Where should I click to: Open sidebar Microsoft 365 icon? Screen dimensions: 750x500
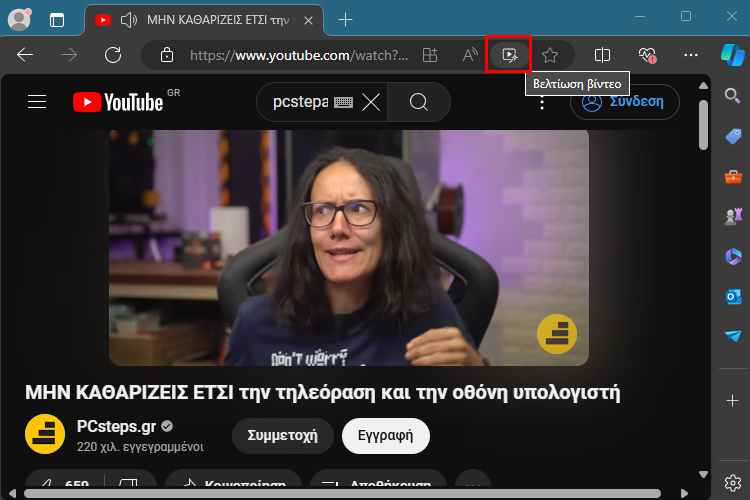coord(733,256)
